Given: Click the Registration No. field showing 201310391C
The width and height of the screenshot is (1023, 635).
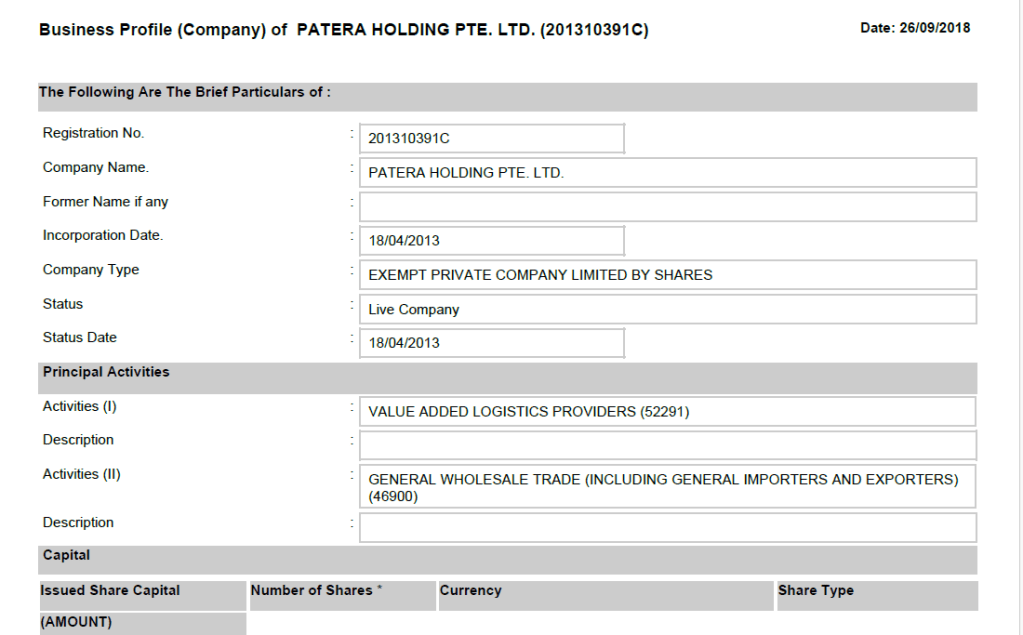Looking at the screenshot, I should coord(492,139).
